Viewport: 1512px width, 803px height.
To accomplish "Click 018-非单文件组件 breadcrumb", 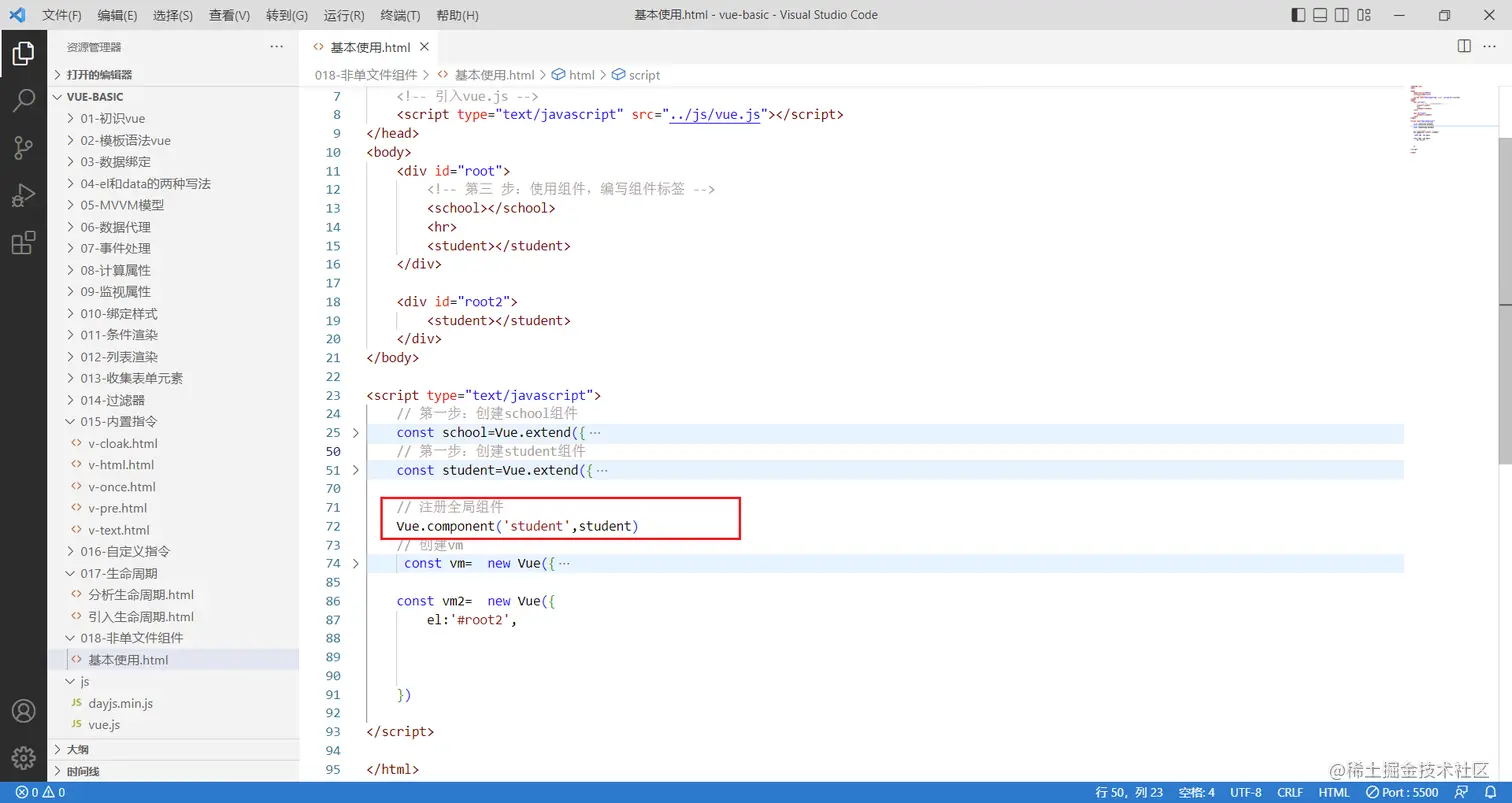I will tap(366, 75).
